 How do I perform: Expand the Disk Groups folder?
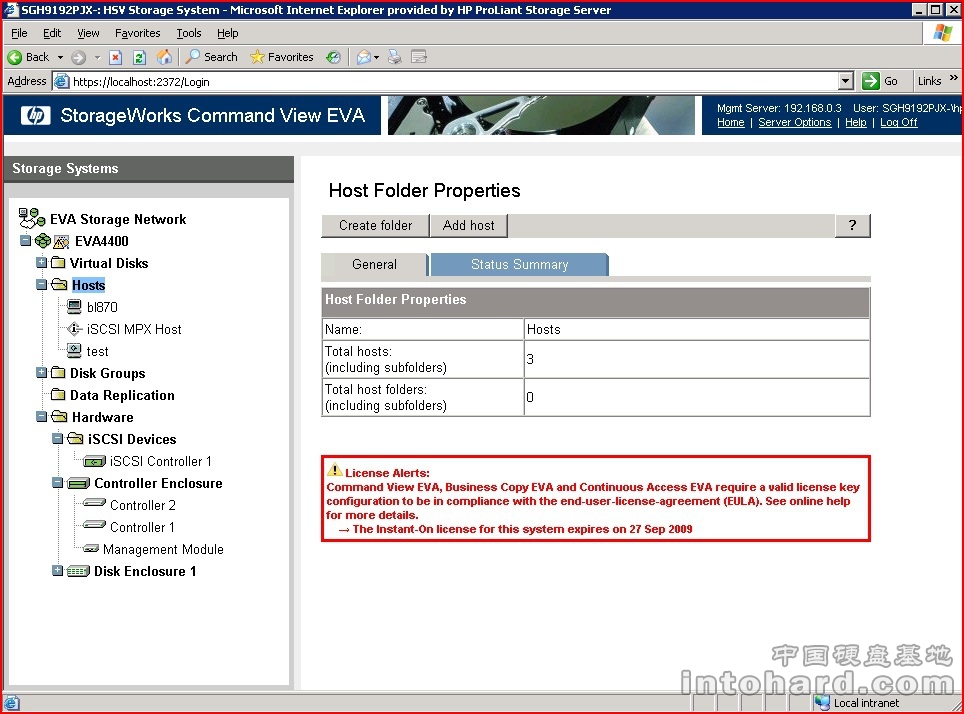coord(41,373)
